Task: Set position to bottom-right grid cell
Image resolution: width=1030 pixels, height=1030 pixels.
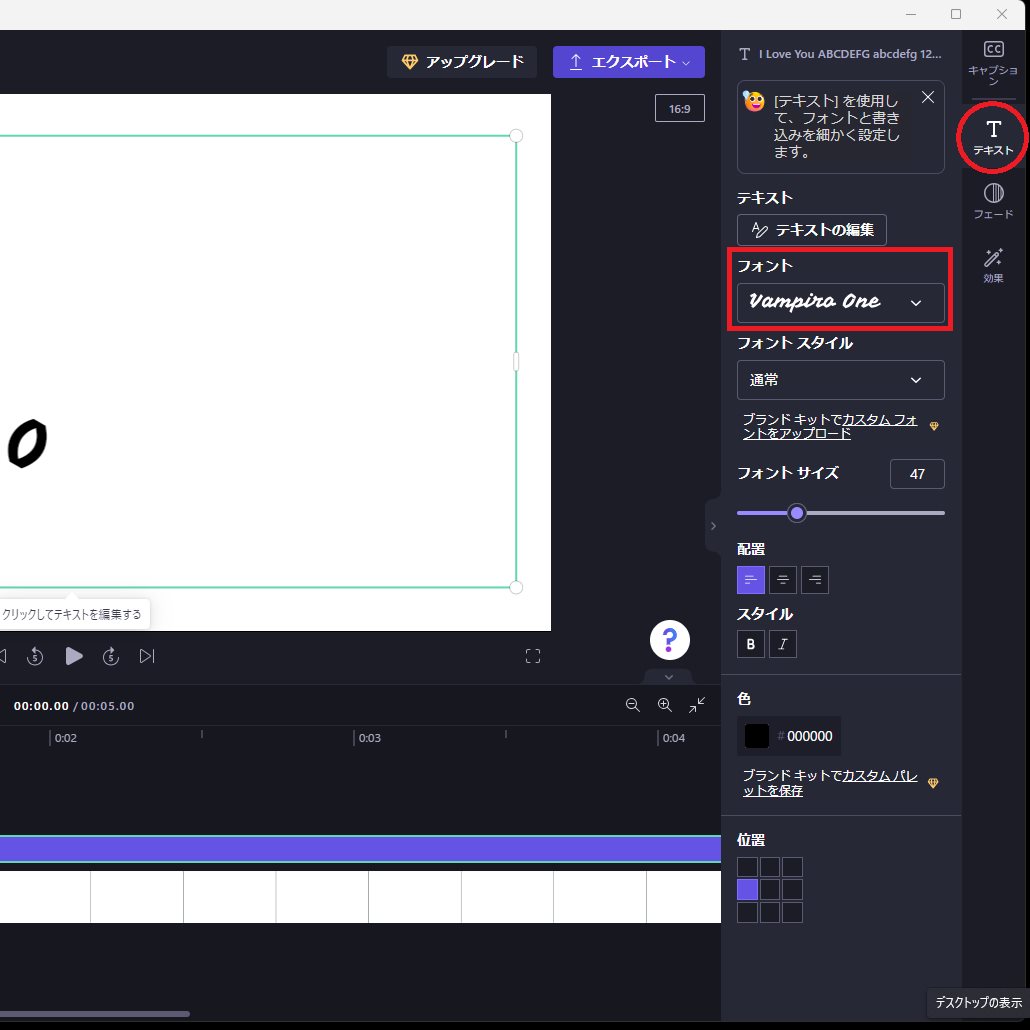Action: coord(792,912)
